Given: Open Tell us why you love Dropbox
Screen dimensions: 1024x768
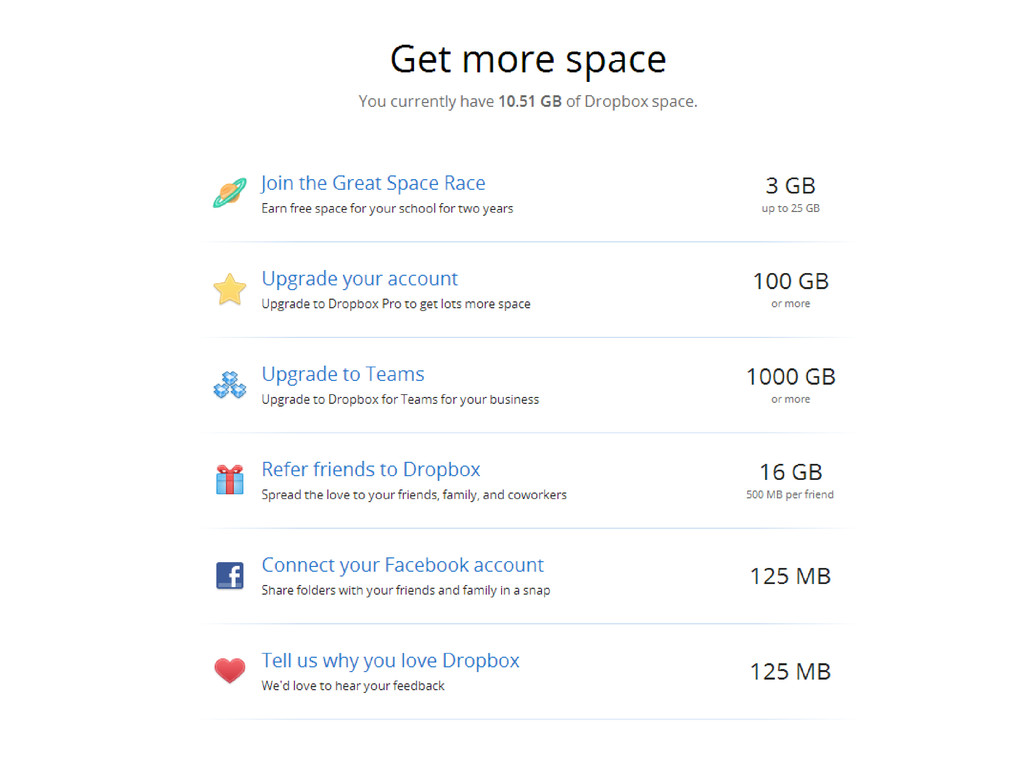Looking at the screenshot, I should coord(391,661).
